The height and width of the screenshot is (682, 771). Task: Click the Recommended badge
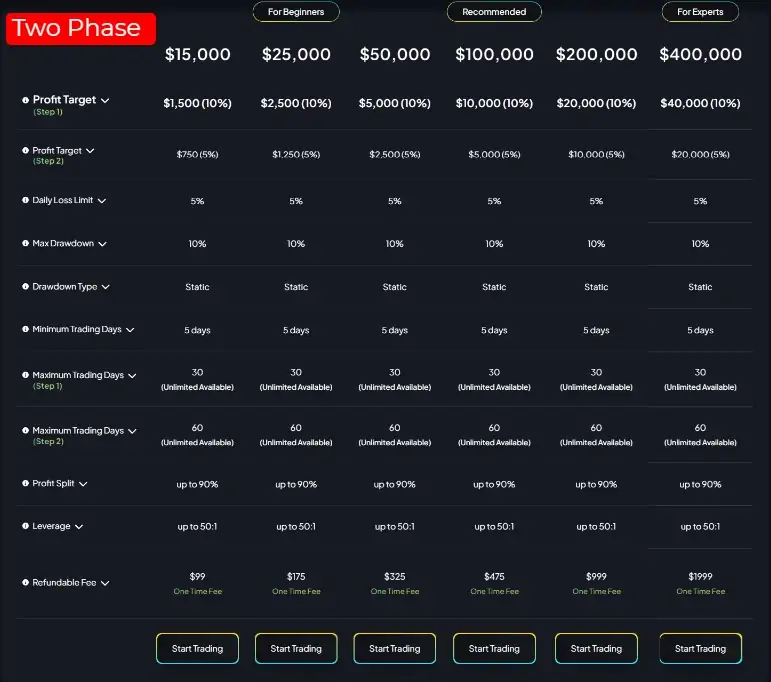tap(494, 12)
